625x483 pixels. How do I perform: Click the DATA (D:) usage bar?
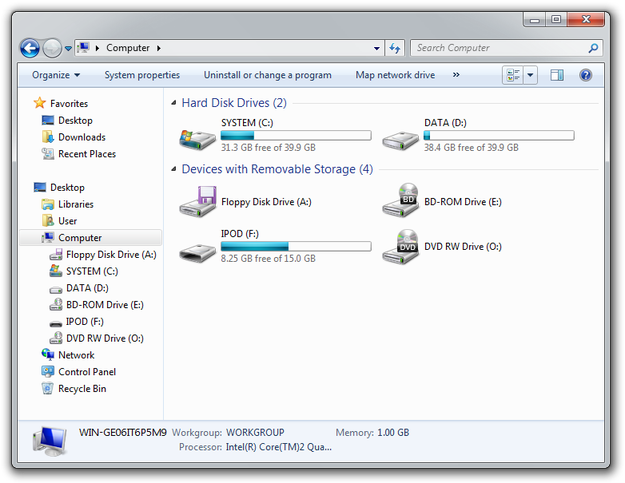coord(499,135)
